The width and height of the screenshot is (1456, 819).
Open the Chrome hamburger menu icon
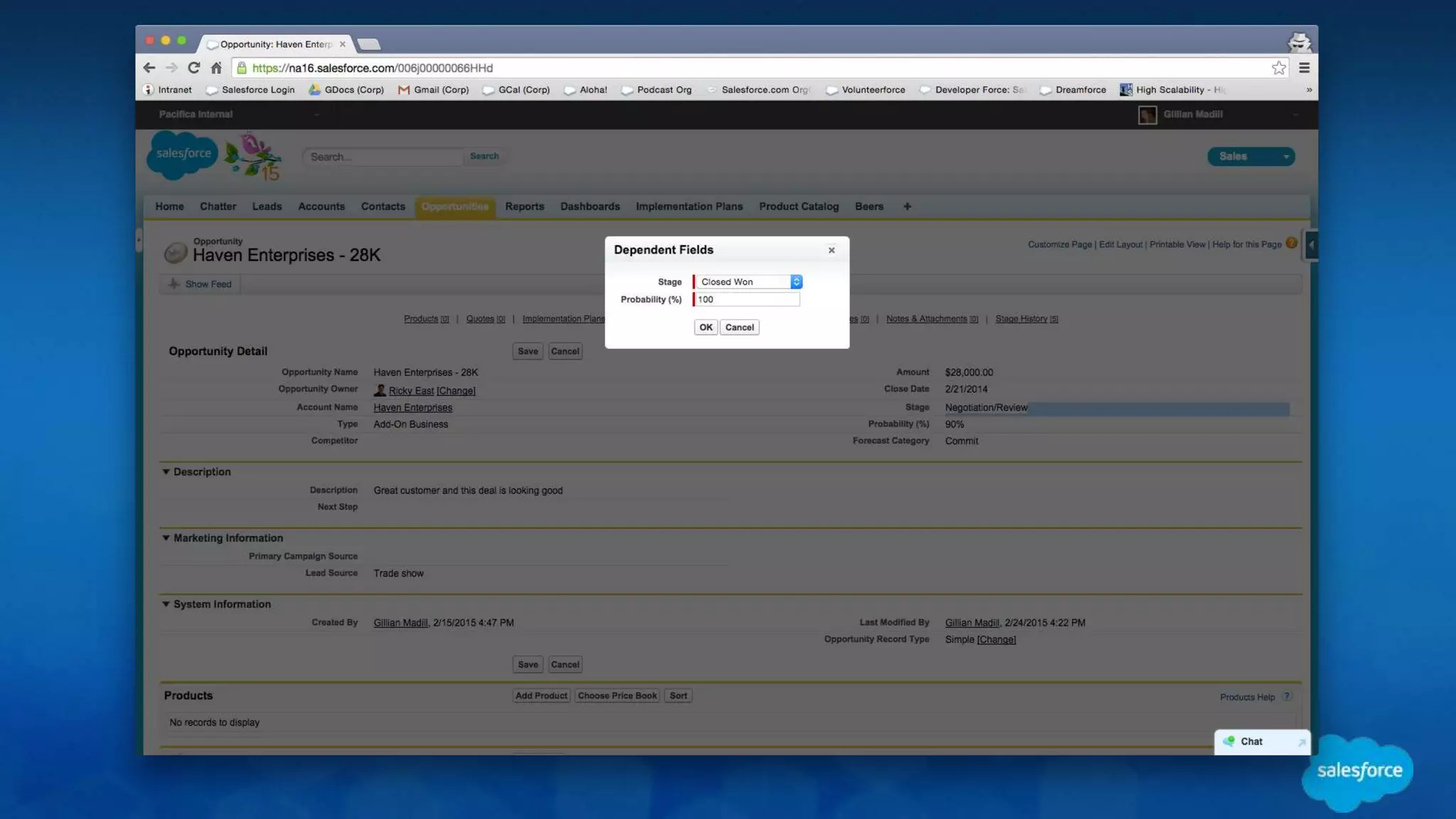[x=1304, y=68]
